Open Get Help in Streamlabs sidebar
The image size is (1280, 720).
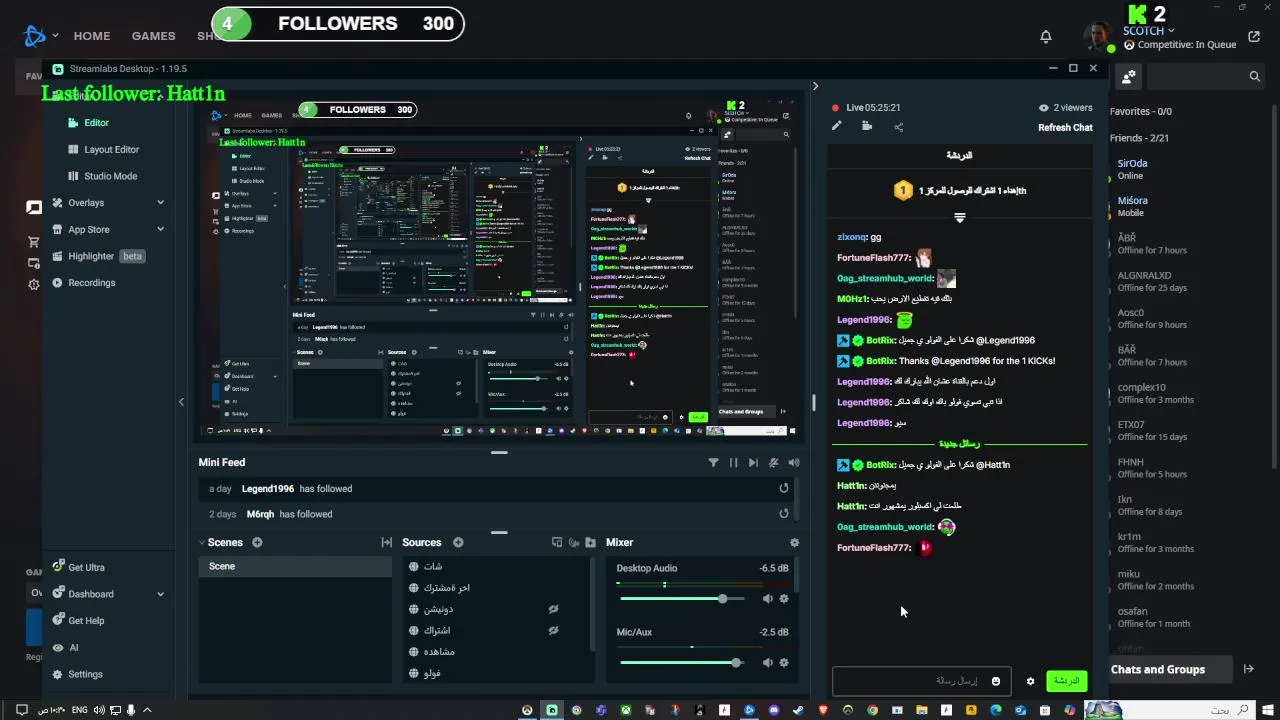86,621
